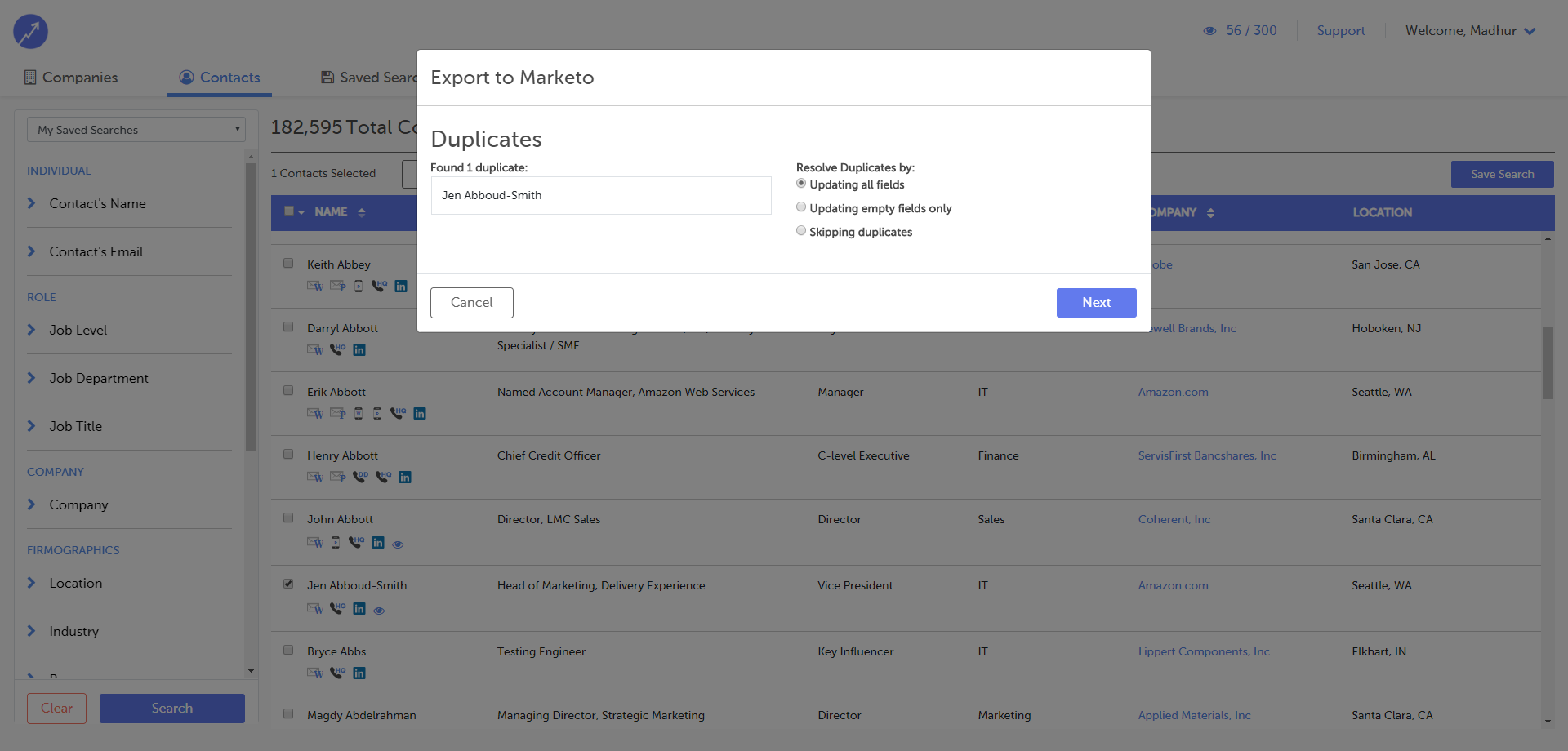
Task: Click the filter sidebar scrollbar
Action: 251,306
